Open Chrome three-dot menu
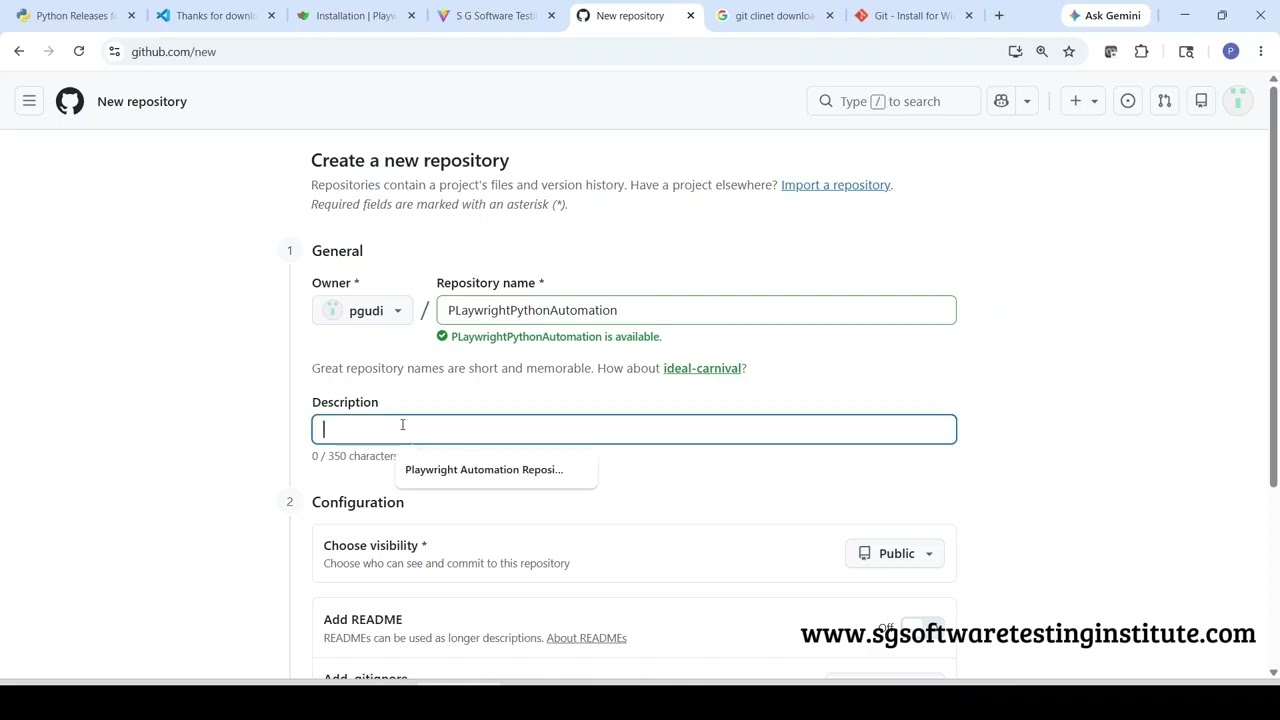The width and height of the screenshot is (1280, 720). pyautogui.click(x=1261, y=51)
